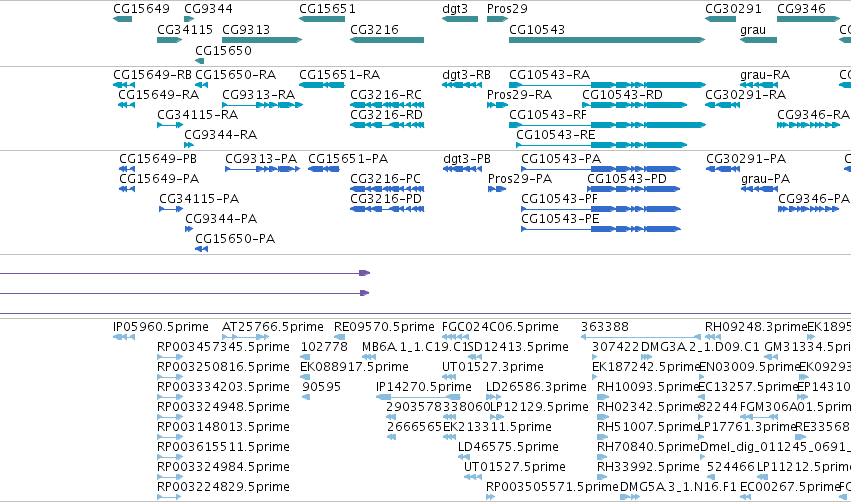Click protein CG9346-PA
Viewport: 851px width, 502px height.
(814, 199)
